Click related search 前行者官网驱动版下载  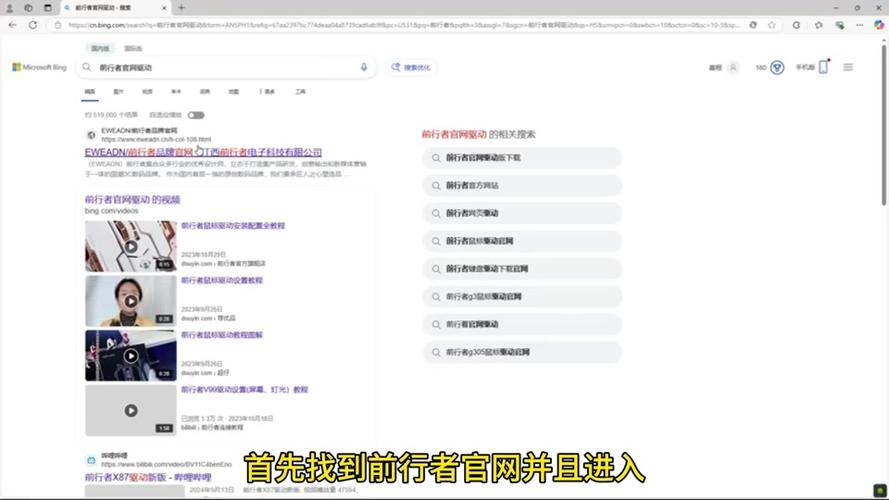pos(522,158)
